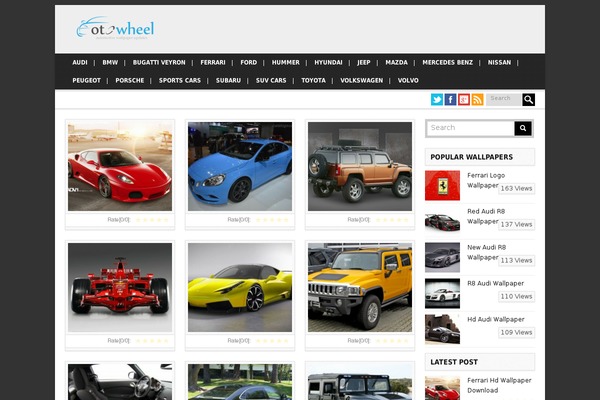
Task: Open the AUDI category
Action: [x=80, y=62]
